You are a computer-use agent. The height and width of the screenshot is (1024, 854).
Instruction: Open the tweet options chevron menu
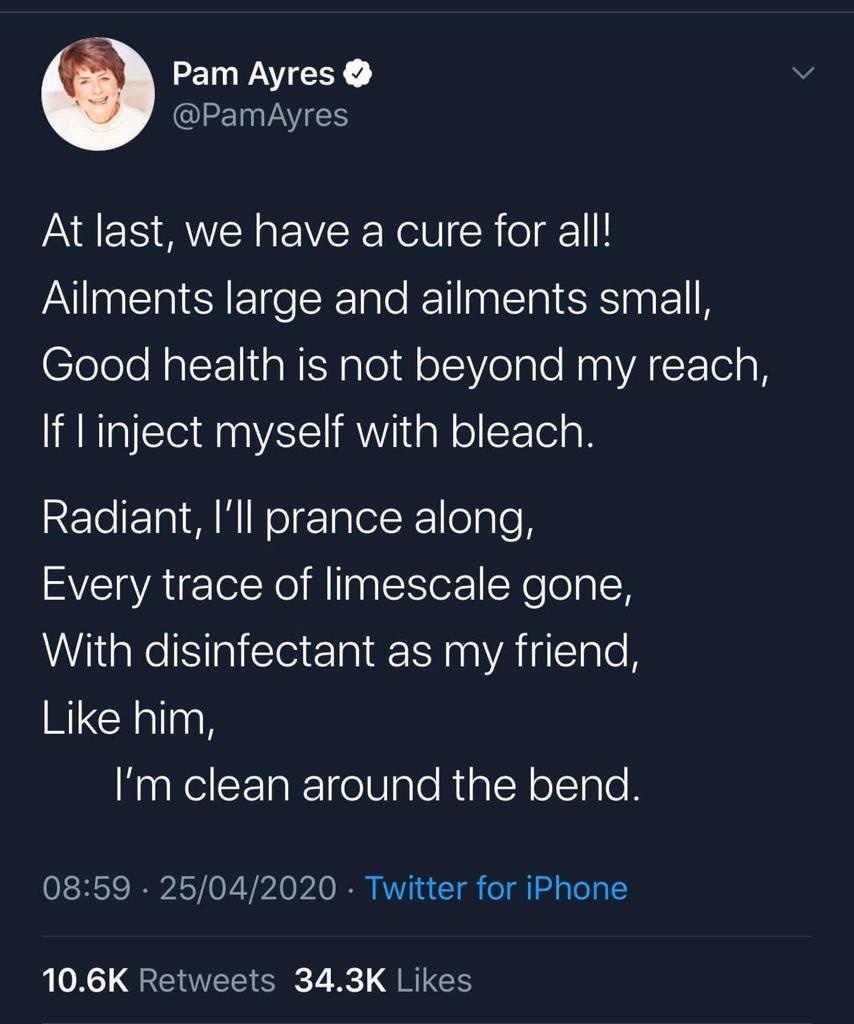point(802,74)
